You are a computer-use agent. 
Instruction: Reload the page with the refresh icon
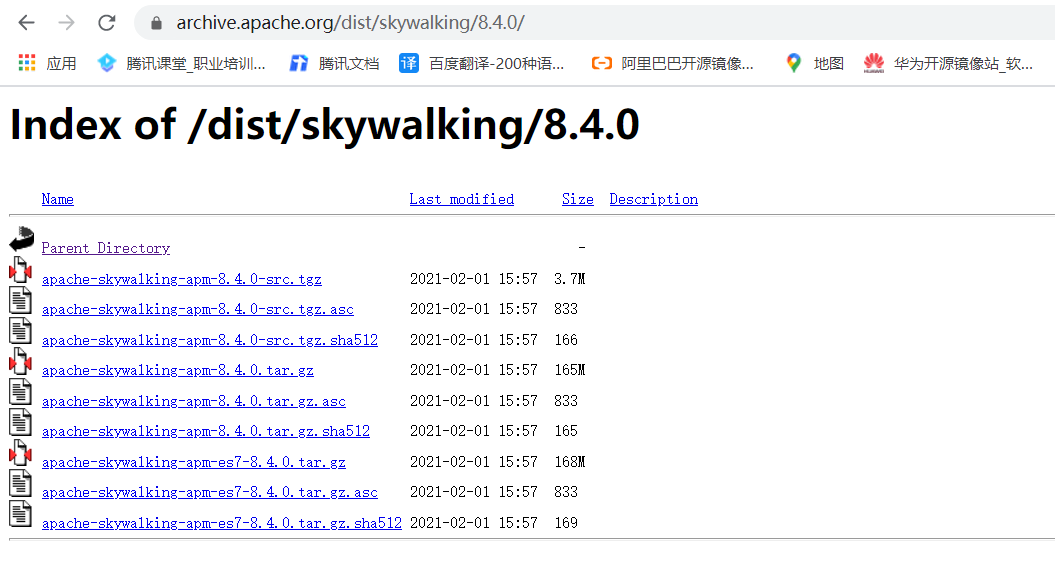pyautogui.click(x=107, y=23)
